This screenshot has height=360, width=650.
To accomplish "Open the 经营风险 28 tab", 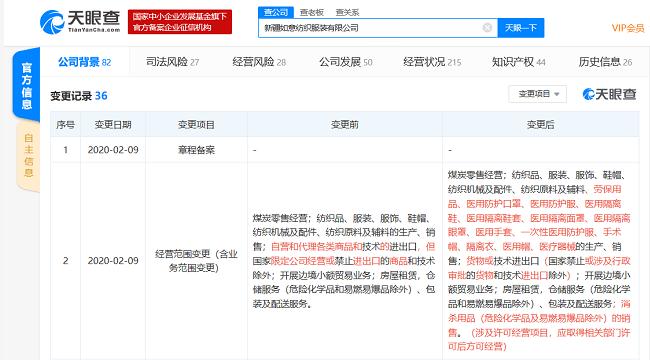I will [259, 62].
